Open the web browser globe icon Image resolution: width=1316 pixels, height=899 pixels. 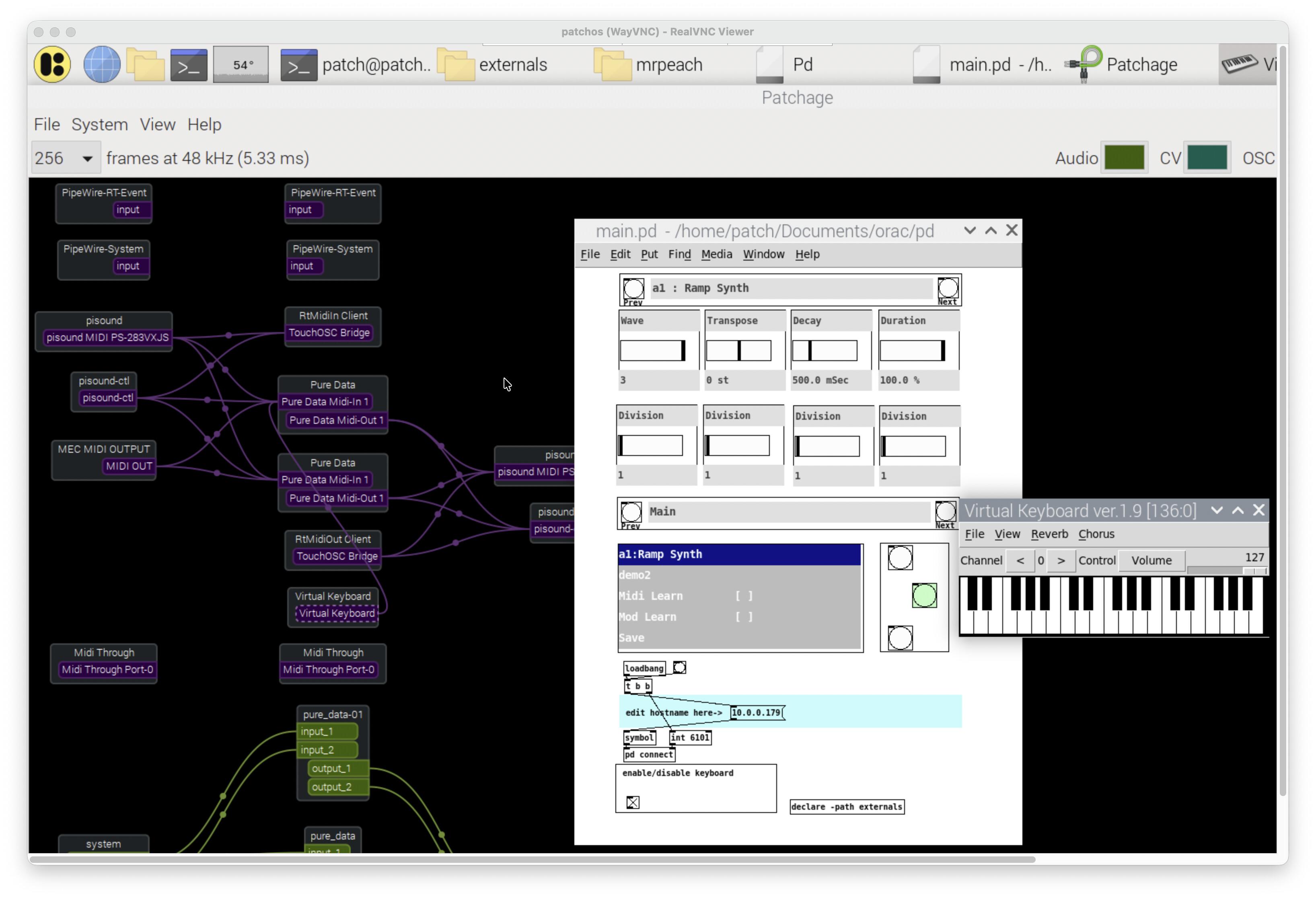point(102,65)
